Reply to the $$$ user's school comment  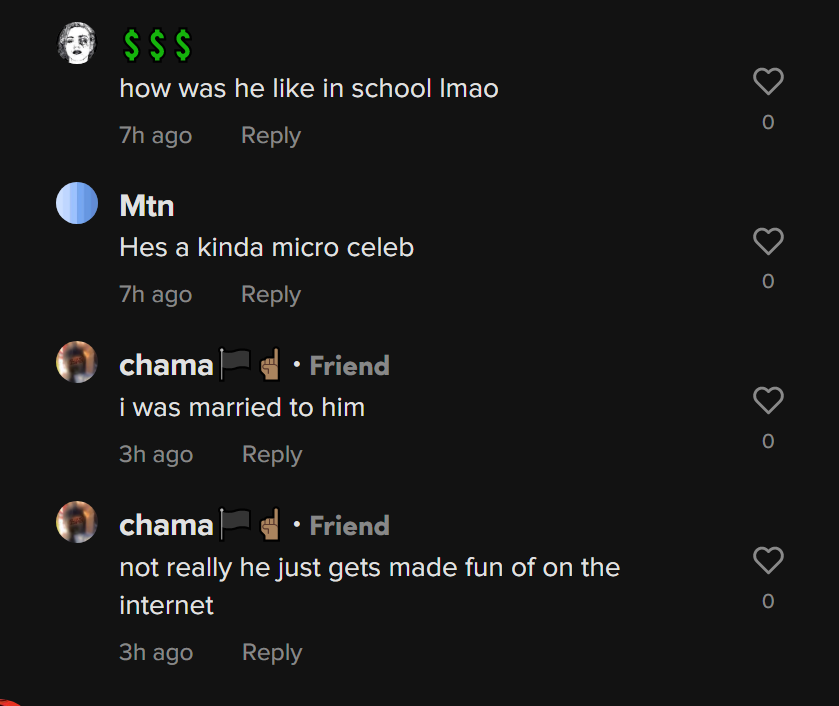click(x=270, y=135)
